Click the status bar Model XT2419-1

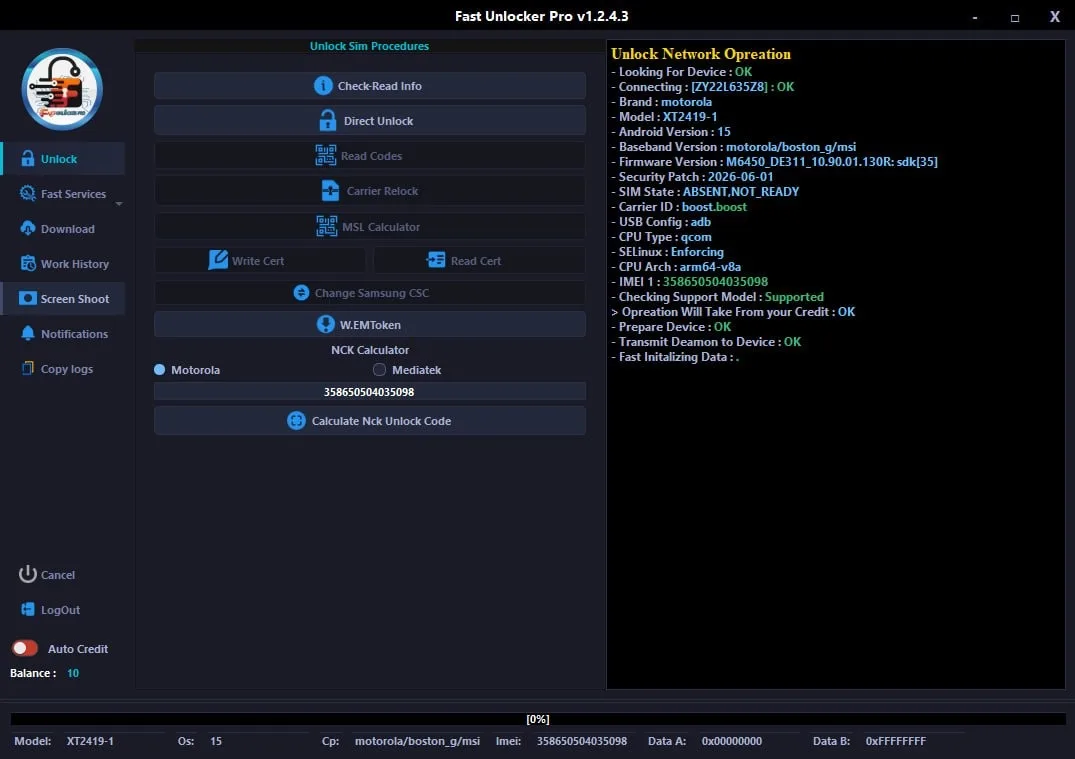90,741
